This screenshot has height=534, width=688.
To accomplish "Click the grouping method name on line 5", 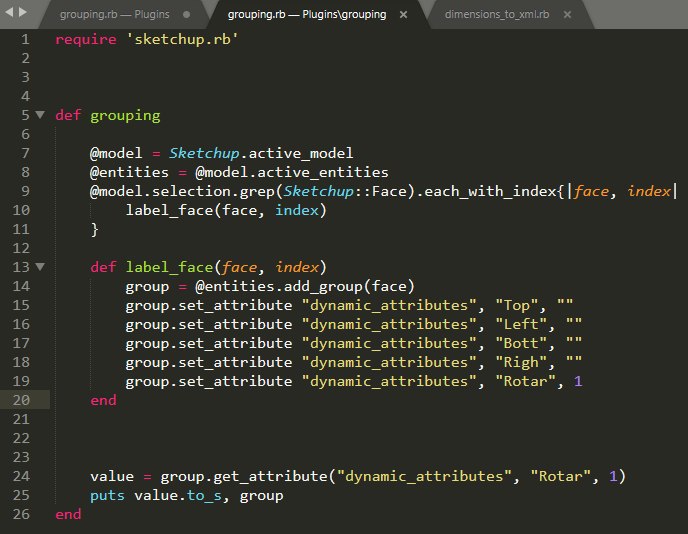I will (x=125, y=116).
